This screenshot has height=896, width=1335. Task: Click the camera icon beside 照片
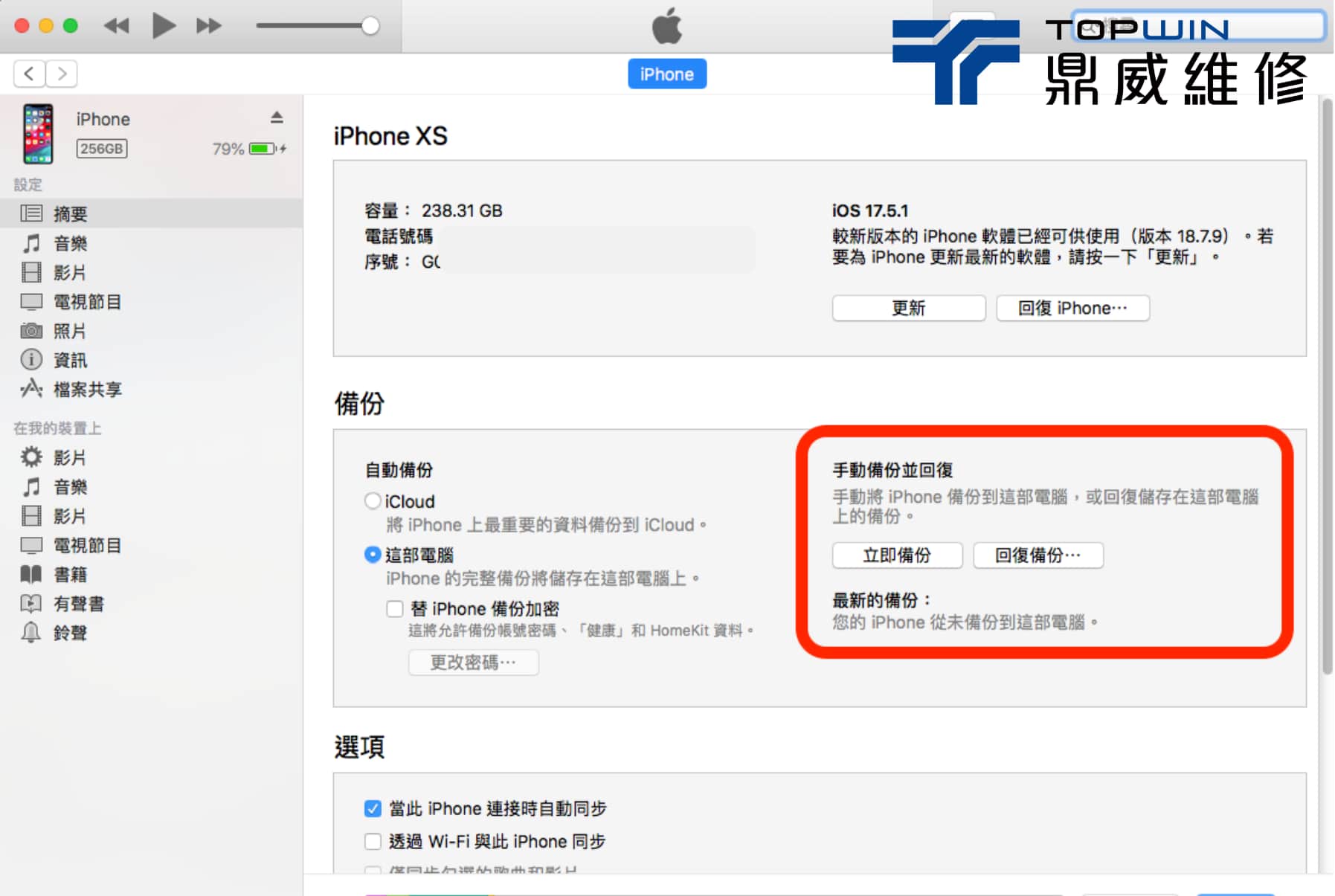[31, 330]
